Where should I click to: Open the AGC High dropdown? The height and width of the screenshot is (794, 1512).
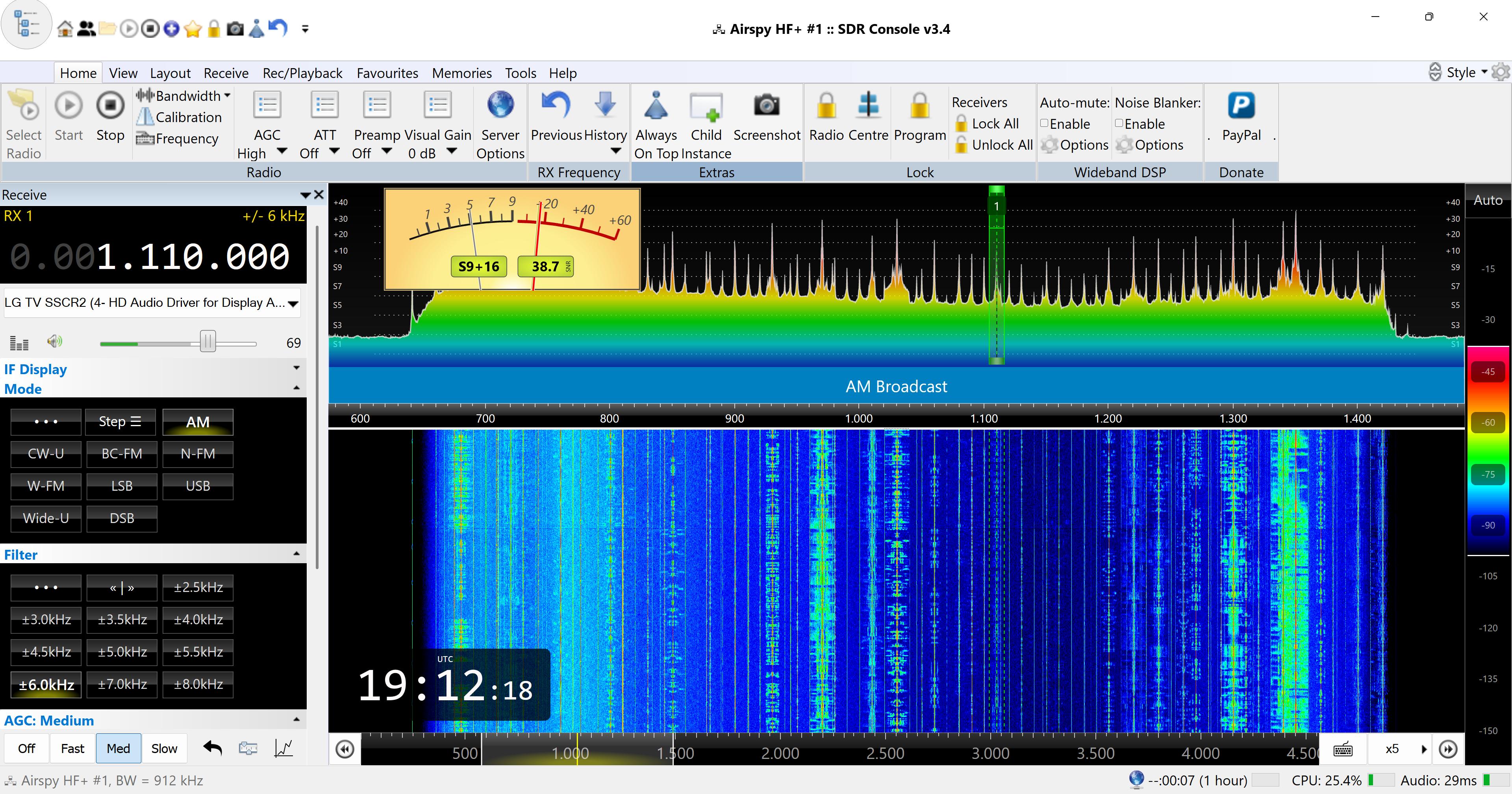tap(282, 152)
